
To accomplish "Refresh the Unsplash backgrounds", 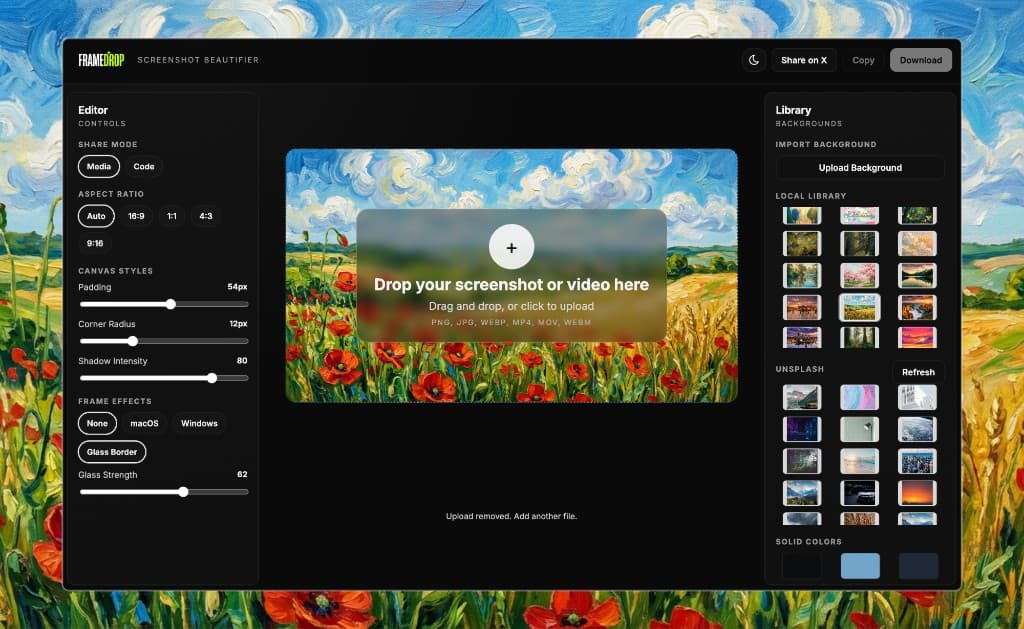I will click(x=918, y=372).
